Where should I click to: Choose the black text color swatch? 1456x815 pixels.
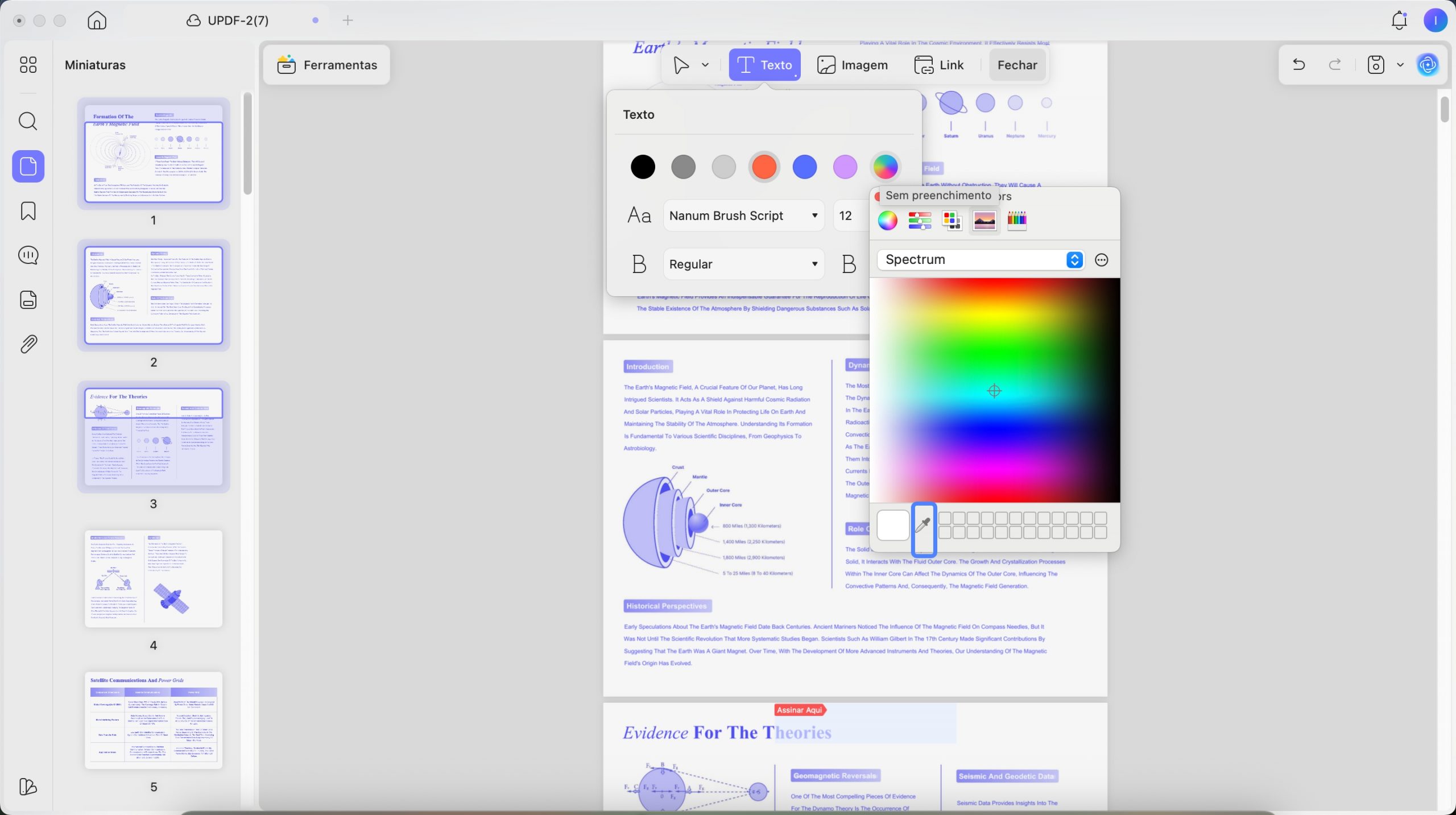pos(643,167)
